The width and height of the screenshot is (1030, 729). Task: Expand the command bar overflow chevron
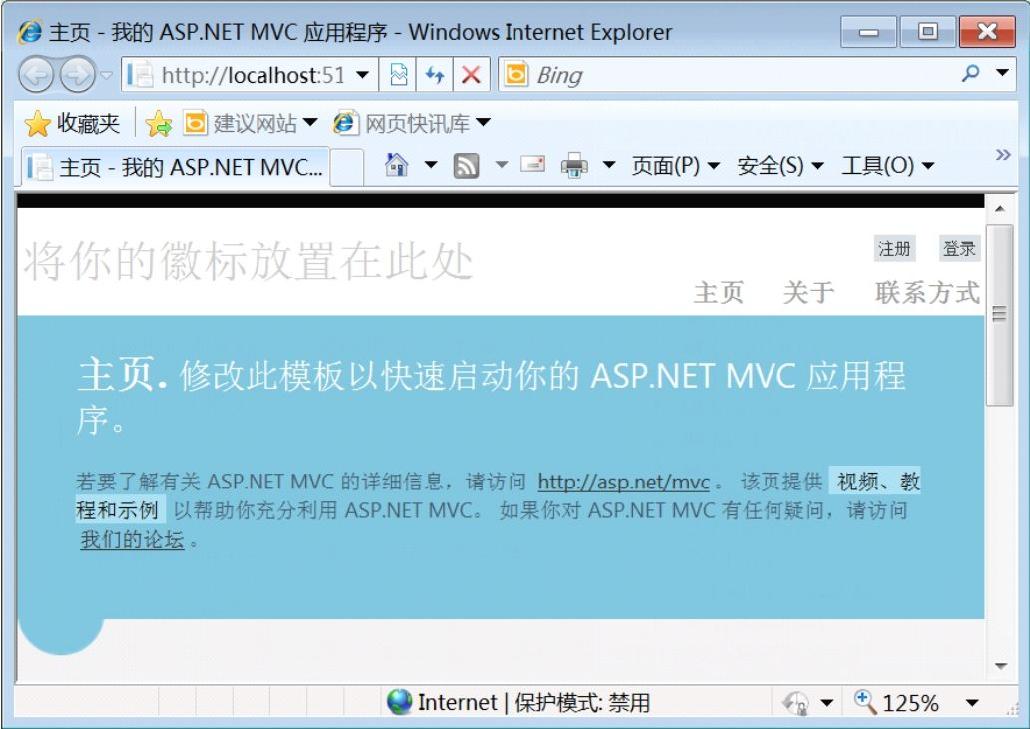click(1002, 155)
